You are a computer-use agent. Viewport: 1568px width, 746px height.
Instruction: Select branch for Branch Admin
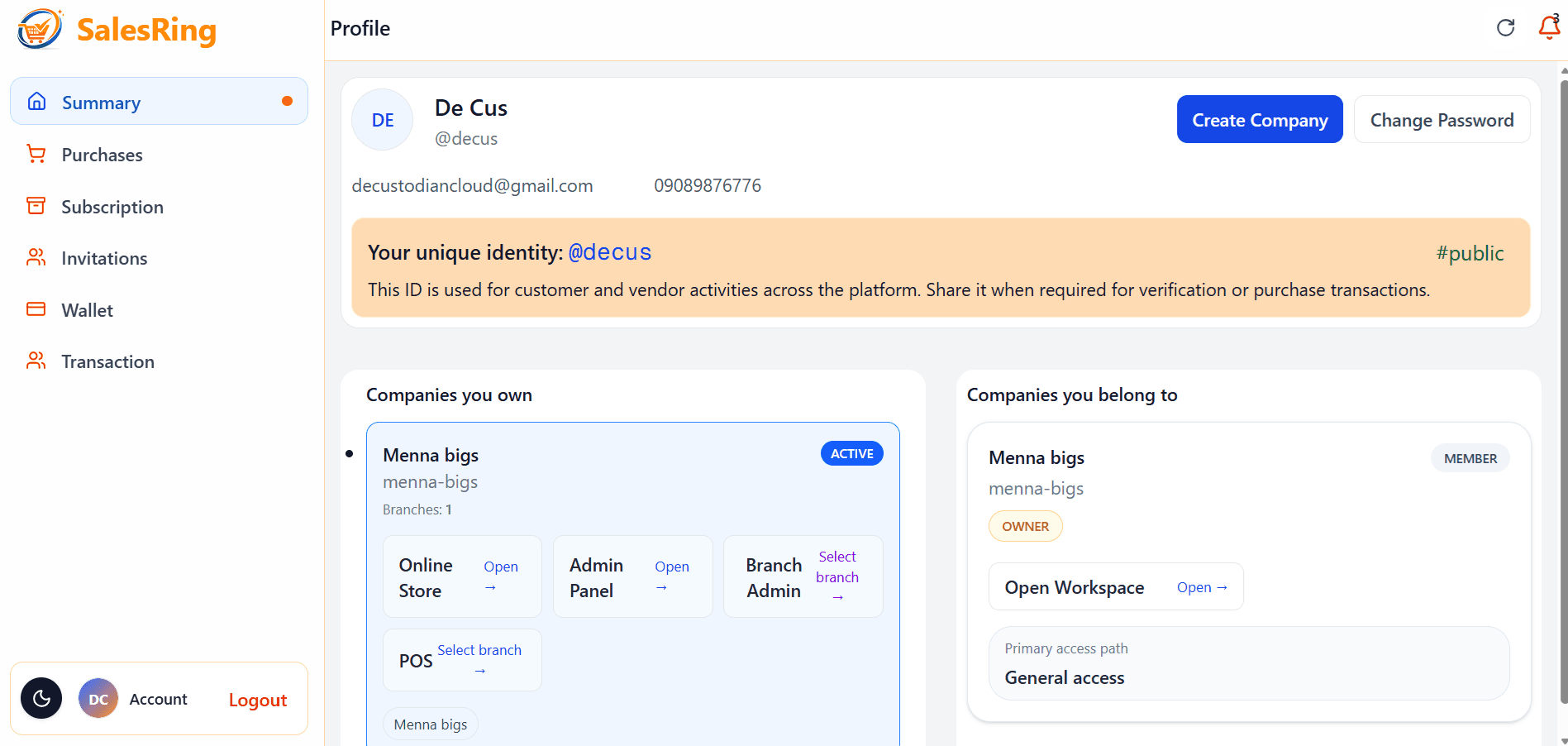click(836, 576)
